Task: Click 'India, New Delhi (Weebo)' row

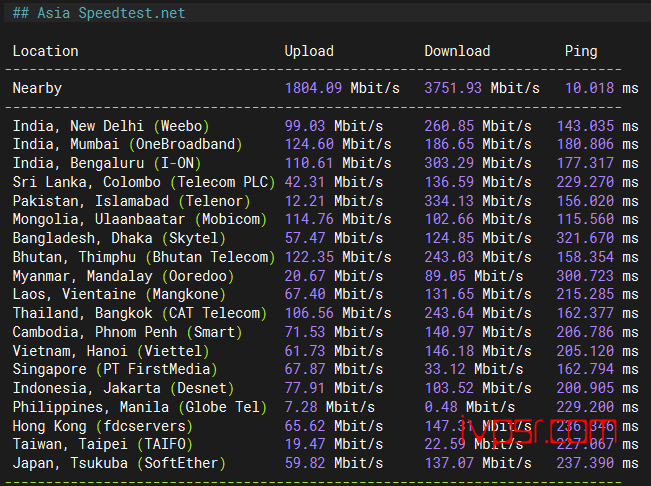Action: tap(111, 126)
